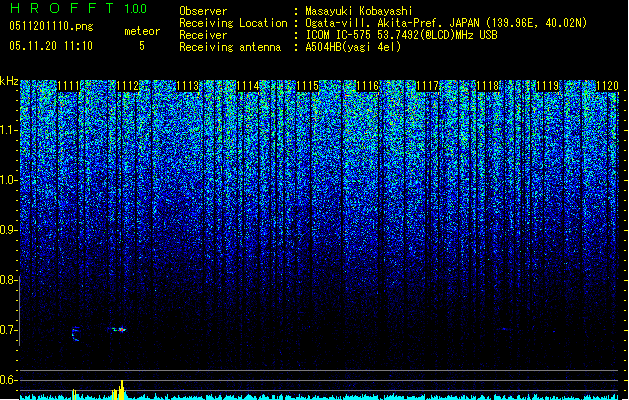Select the file name 0511201110.png
Viewport: 629px width, 400px height.
(51, 26)
